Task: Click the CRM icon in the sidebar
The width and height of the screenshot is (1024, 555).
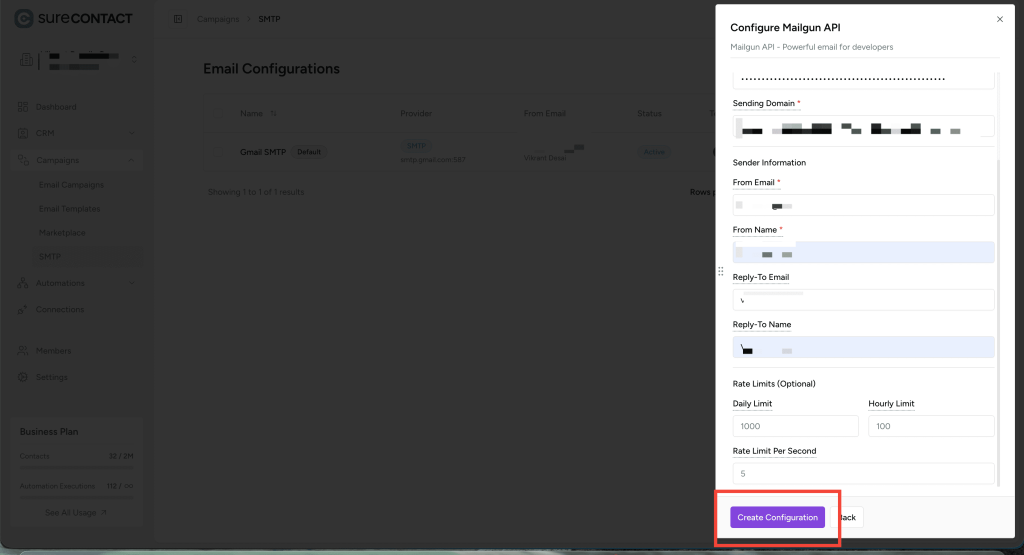Action: point(24,133)
